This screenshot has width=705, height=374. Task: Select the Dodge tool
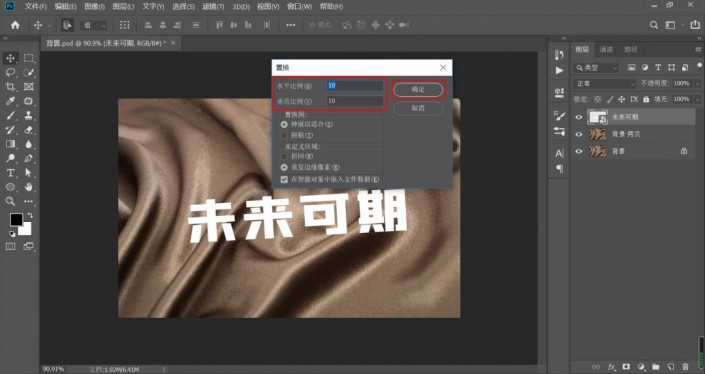pyautogui.click(x=10, y=158)
